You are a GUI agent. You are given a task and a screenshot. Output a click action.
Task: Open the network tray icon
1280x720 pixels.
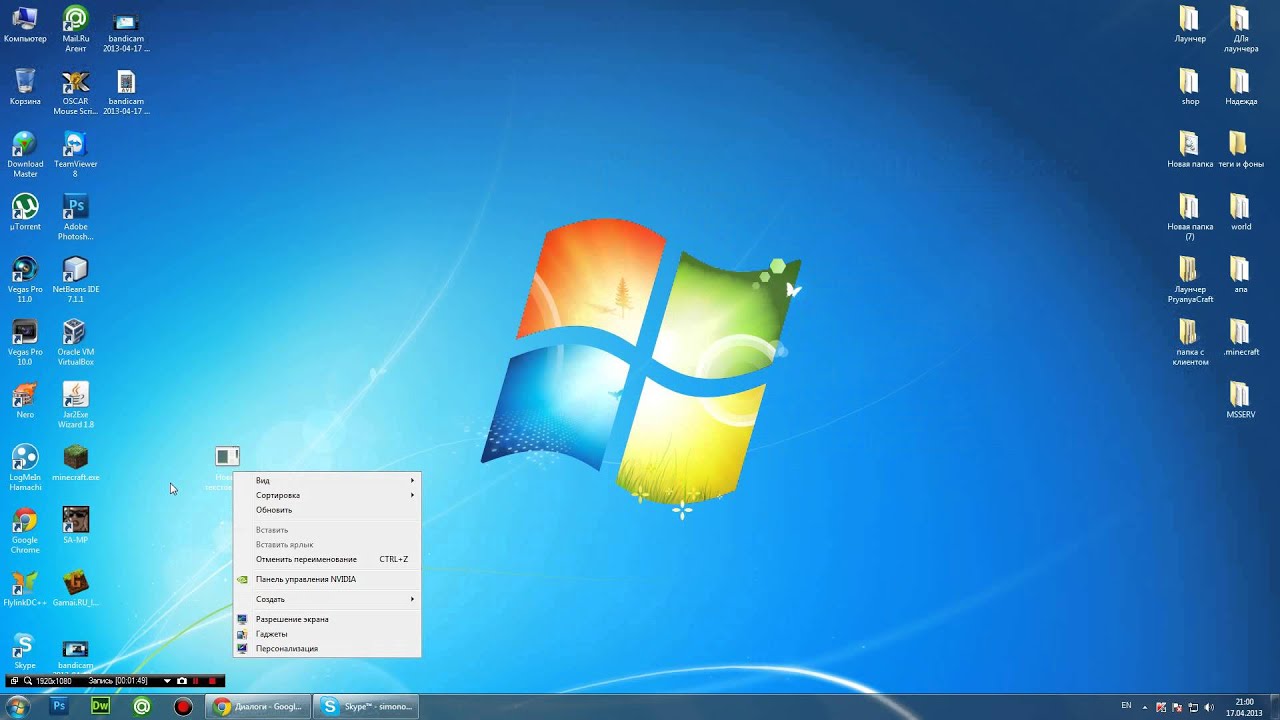1193,707
